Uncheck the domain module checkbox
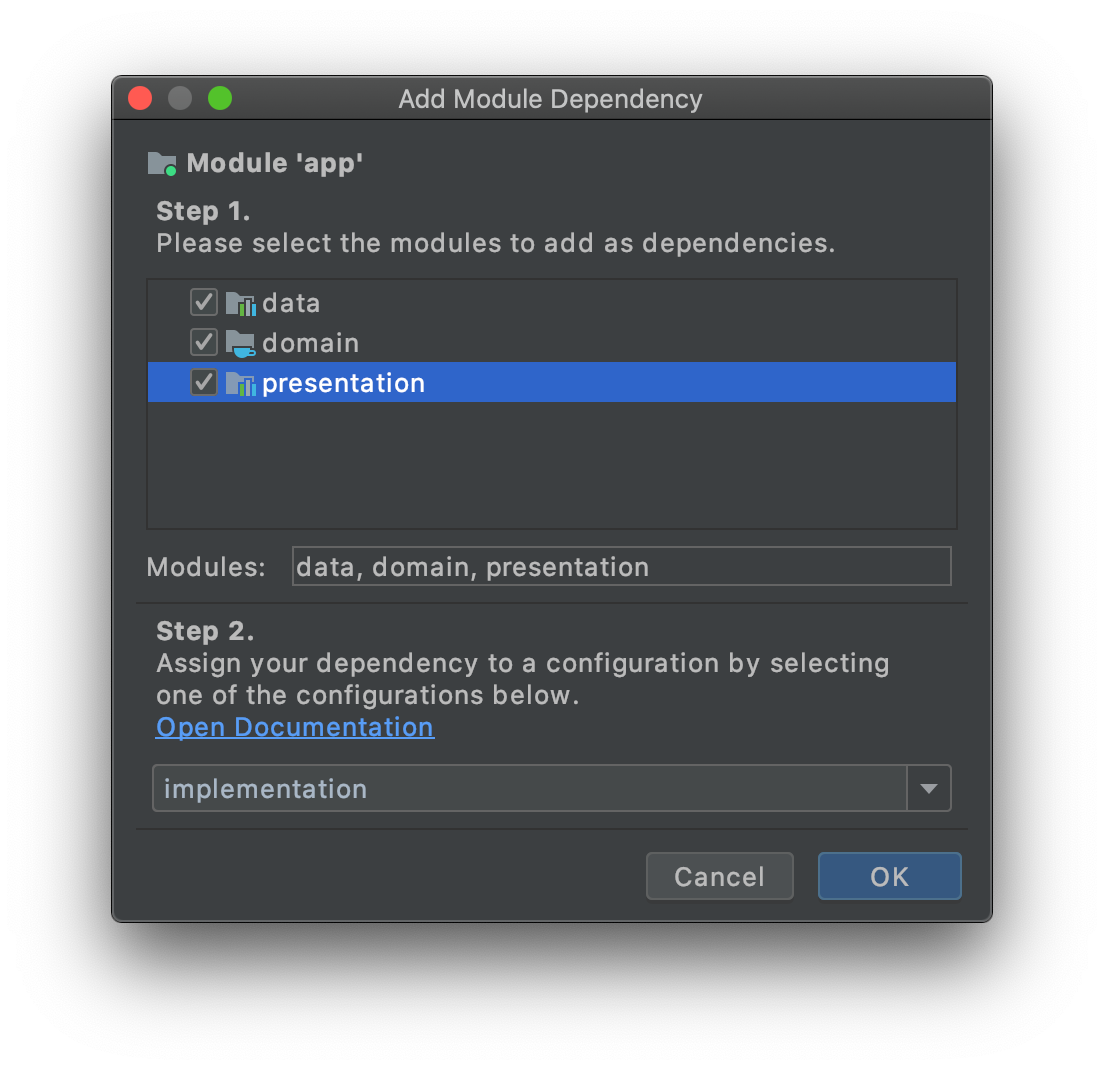This screenshot has width=1104, height=1070. click(203, 342)
